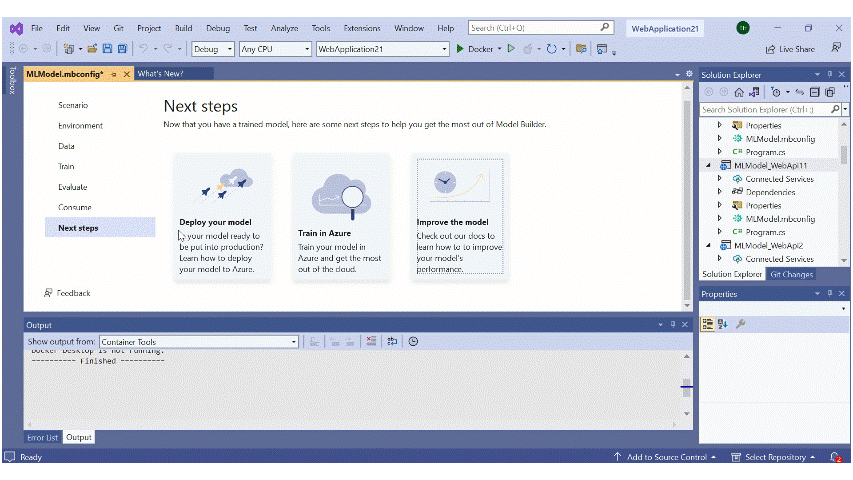Clear all text in Output window
This screenshot has width=853, height=480.
click(x=371, y=341)
